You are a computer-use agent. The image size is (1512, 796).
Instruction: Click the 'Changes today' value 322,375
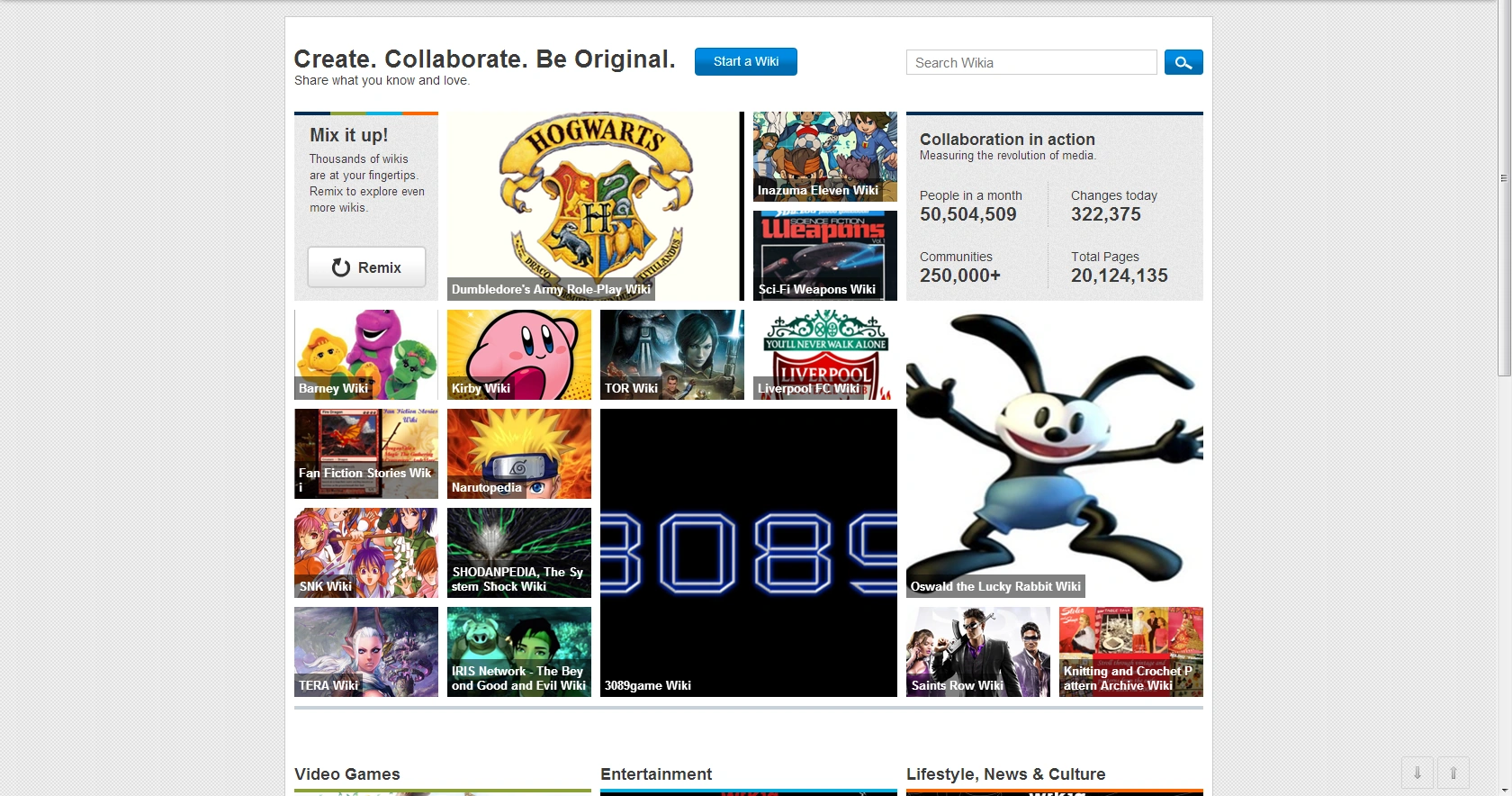[x=1106, y=214]
